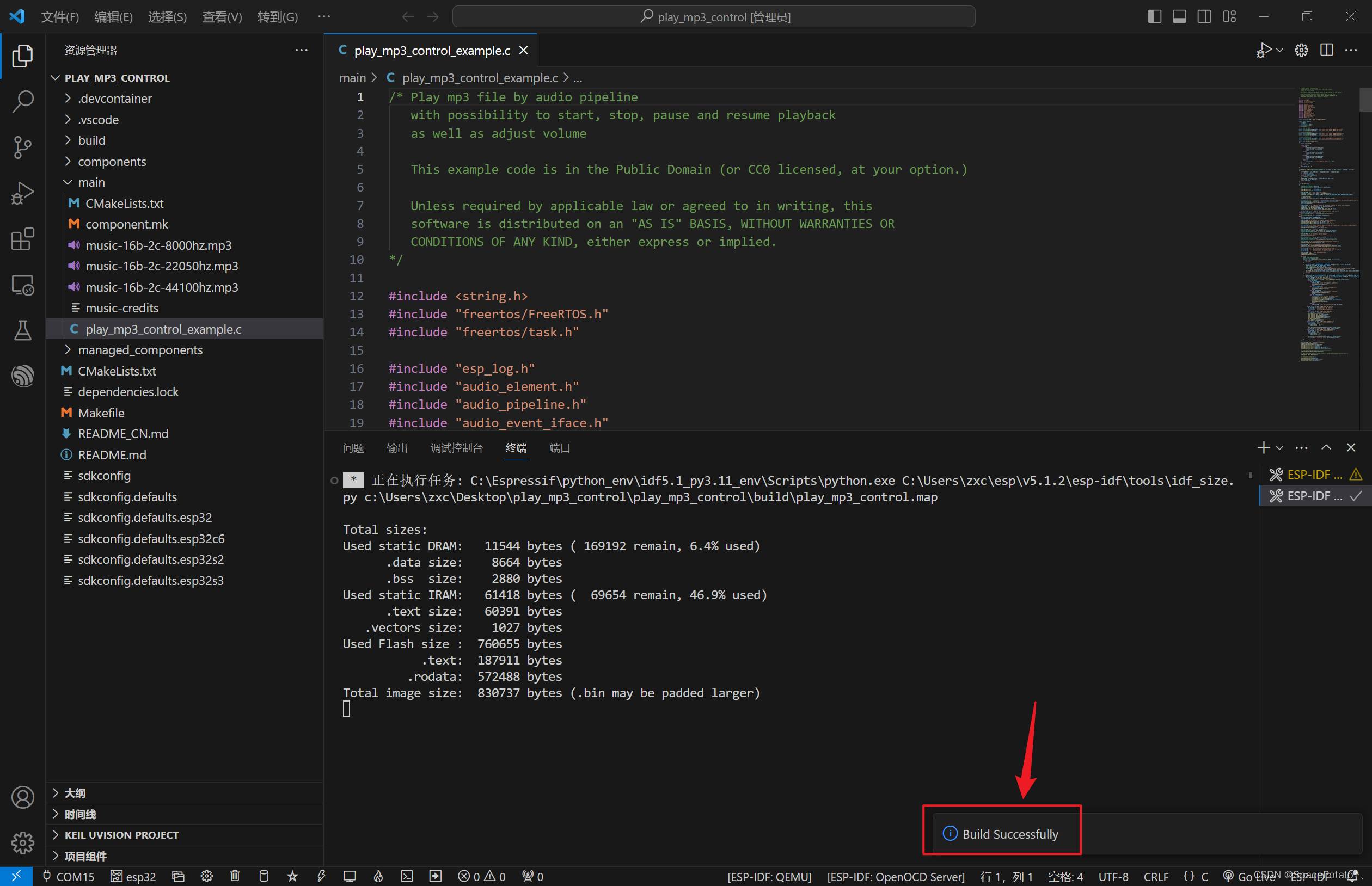Click the lightning Flash Device icon
Image resolution: width=1372 pixels, height=886 pixels.
322,876
